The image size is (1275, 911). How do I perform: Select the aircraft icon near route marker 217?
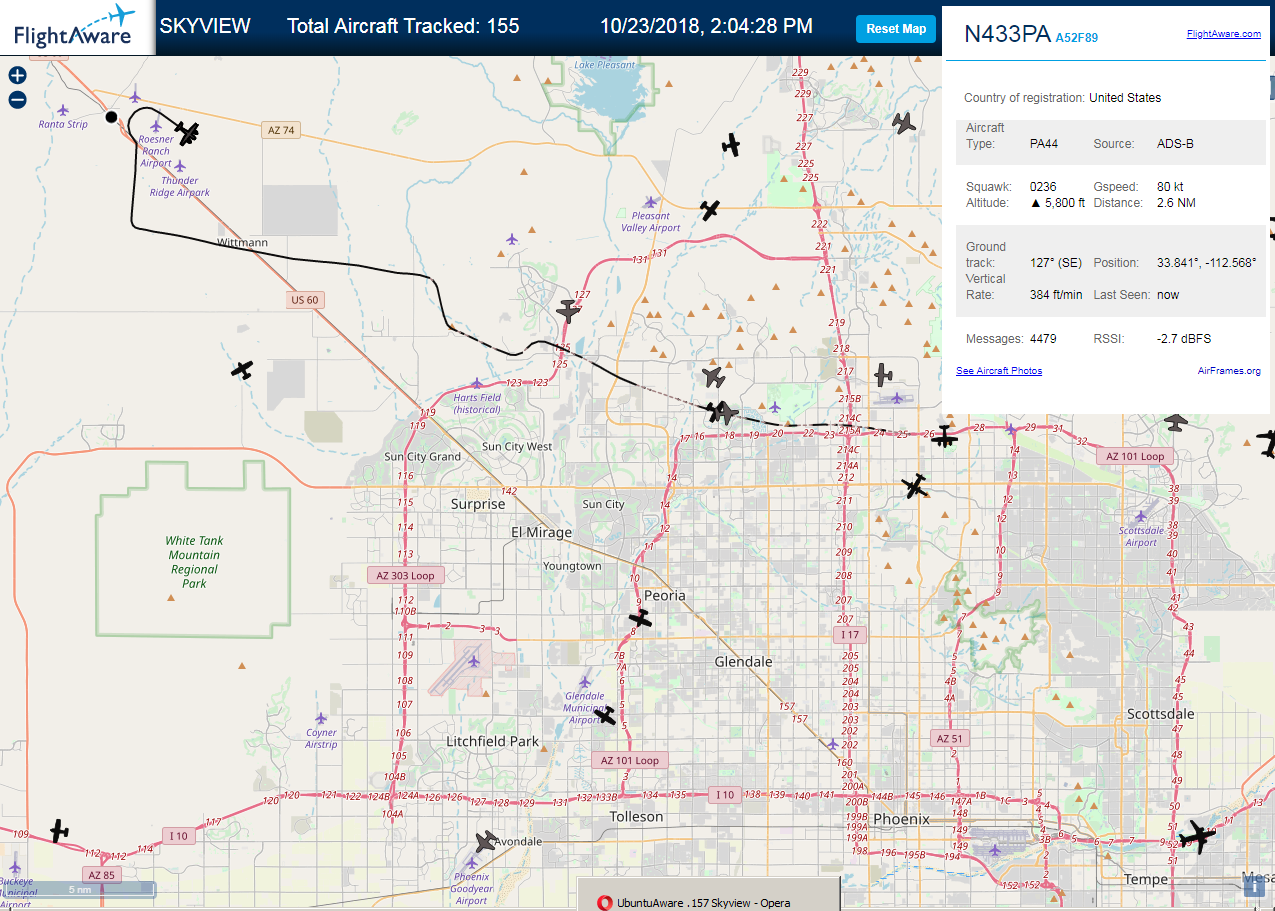pyautogui.click(x=882, y=375)
